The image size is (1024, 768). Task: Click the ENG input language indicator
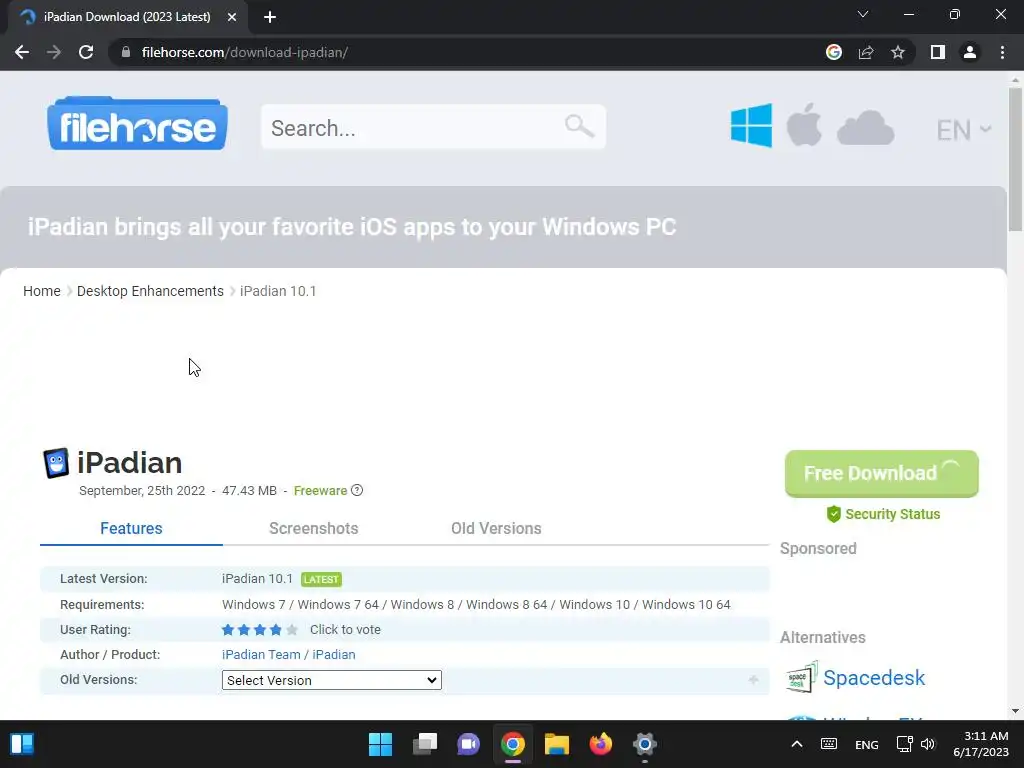point(867,744)
